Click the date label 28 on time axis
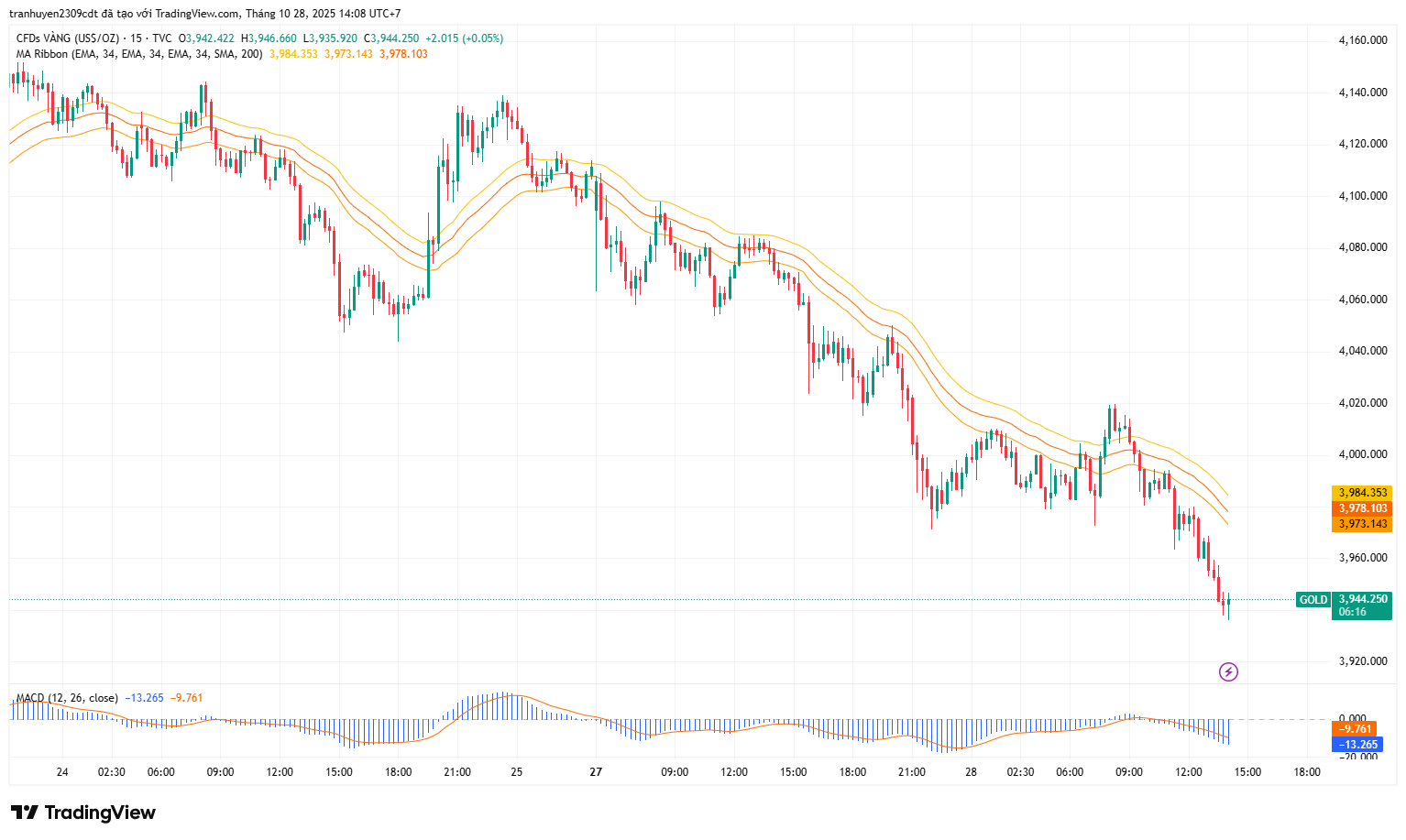Screen dimensions: 1406x840 971,772
